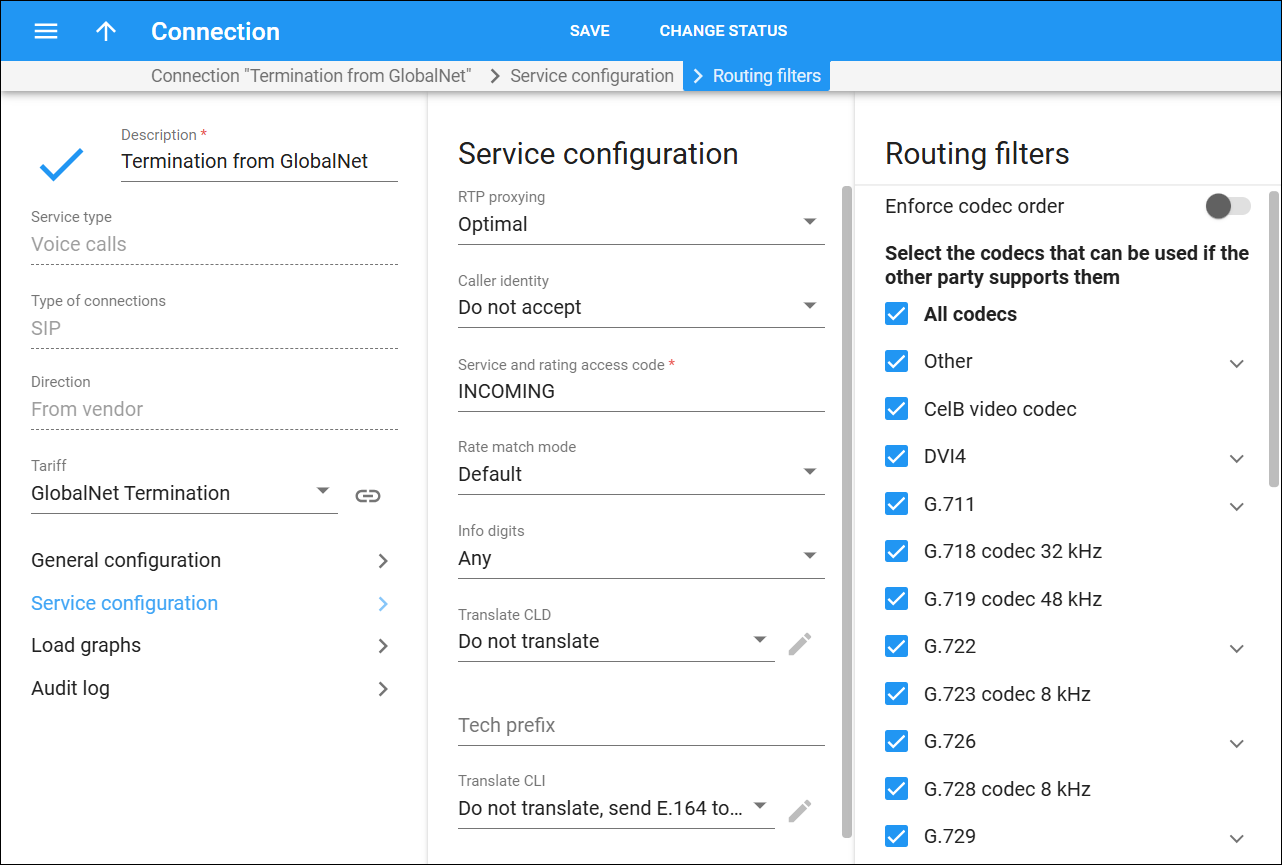Open Service configuration menu item
Screen dimensions: 1282x865
210,603
